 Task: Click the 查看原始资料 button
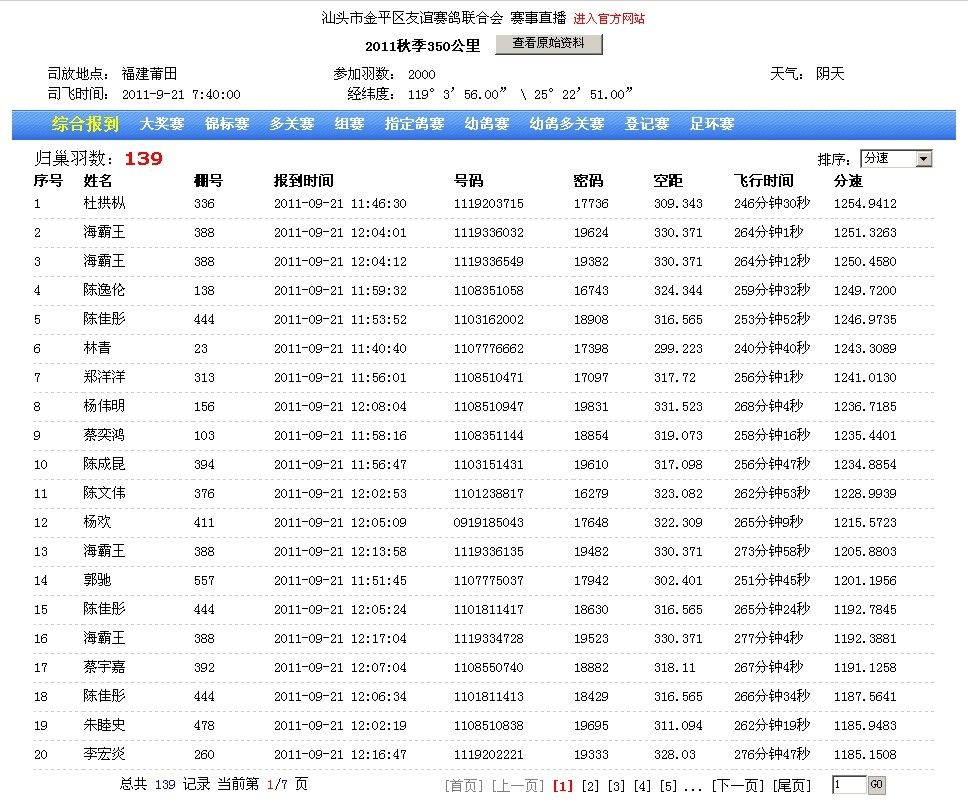click(x=549, y=43)
